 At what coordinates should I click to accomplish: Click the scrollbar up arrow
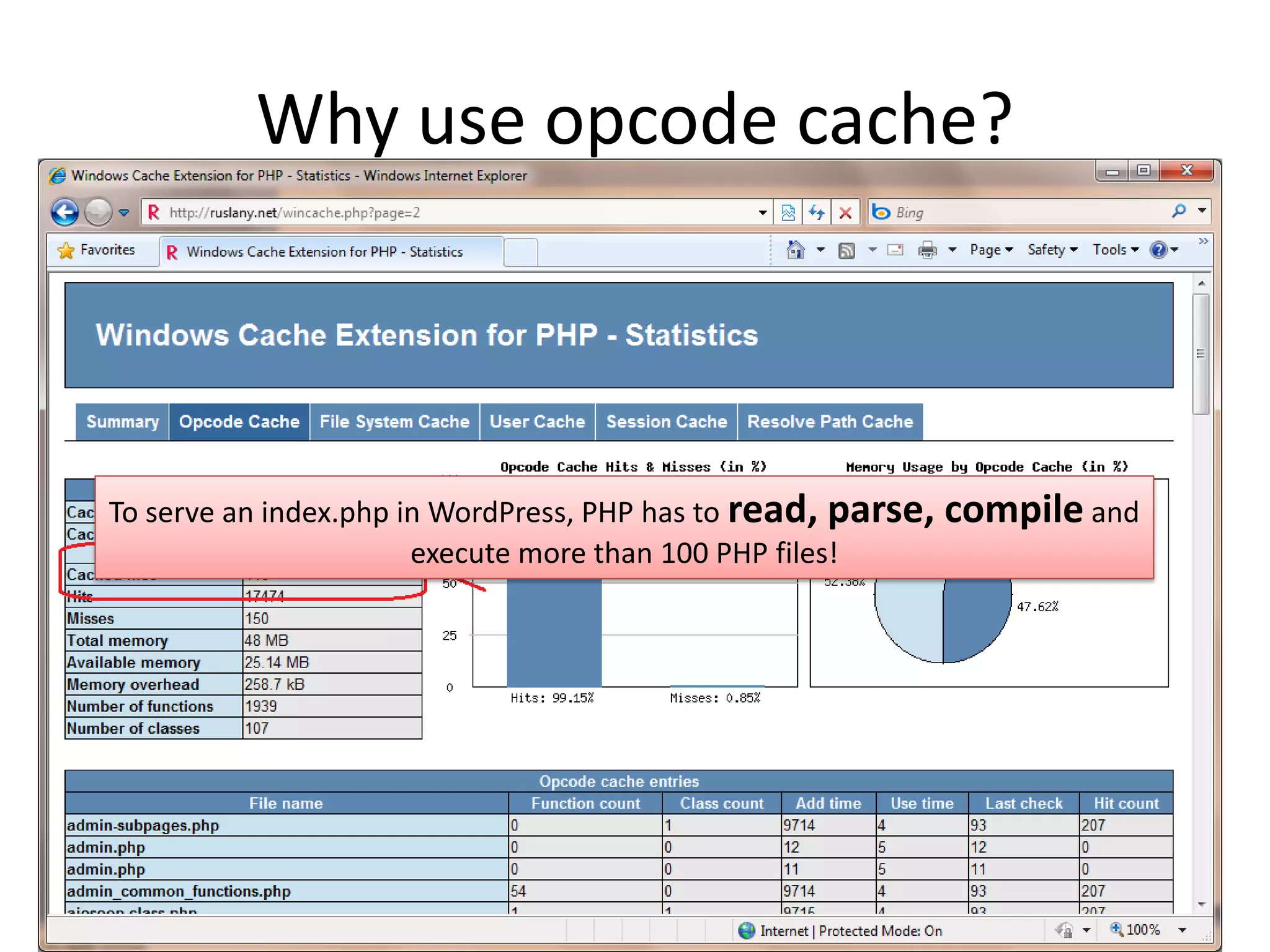tap(1201, 283)
